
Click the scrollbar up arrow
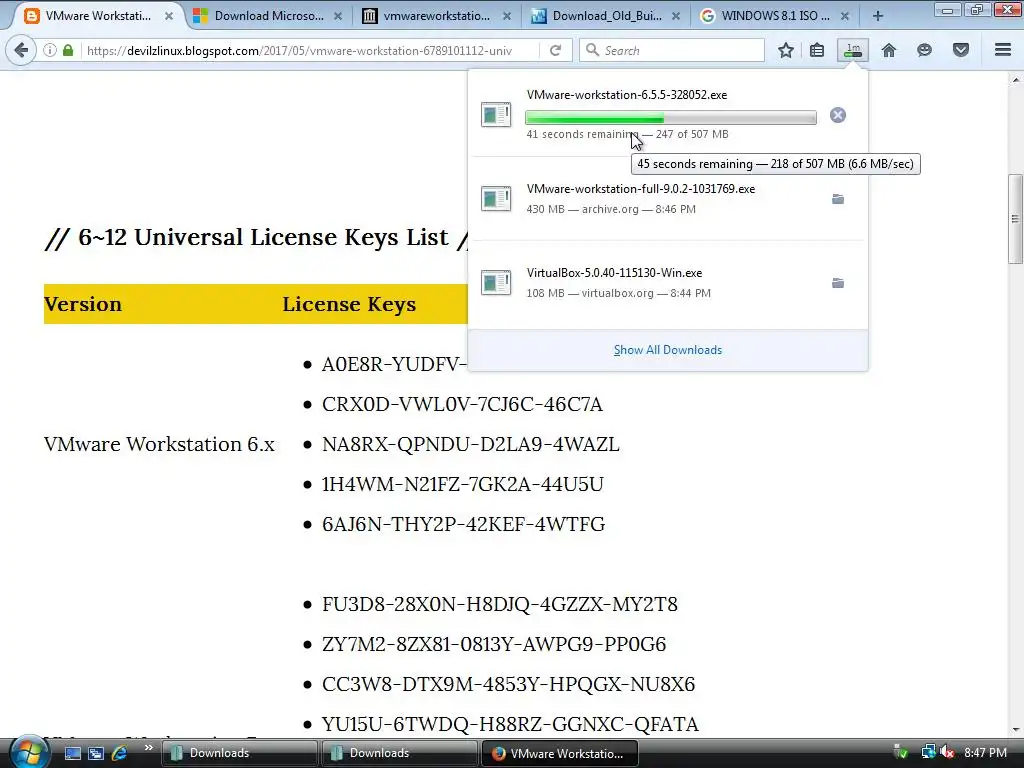1015,80
